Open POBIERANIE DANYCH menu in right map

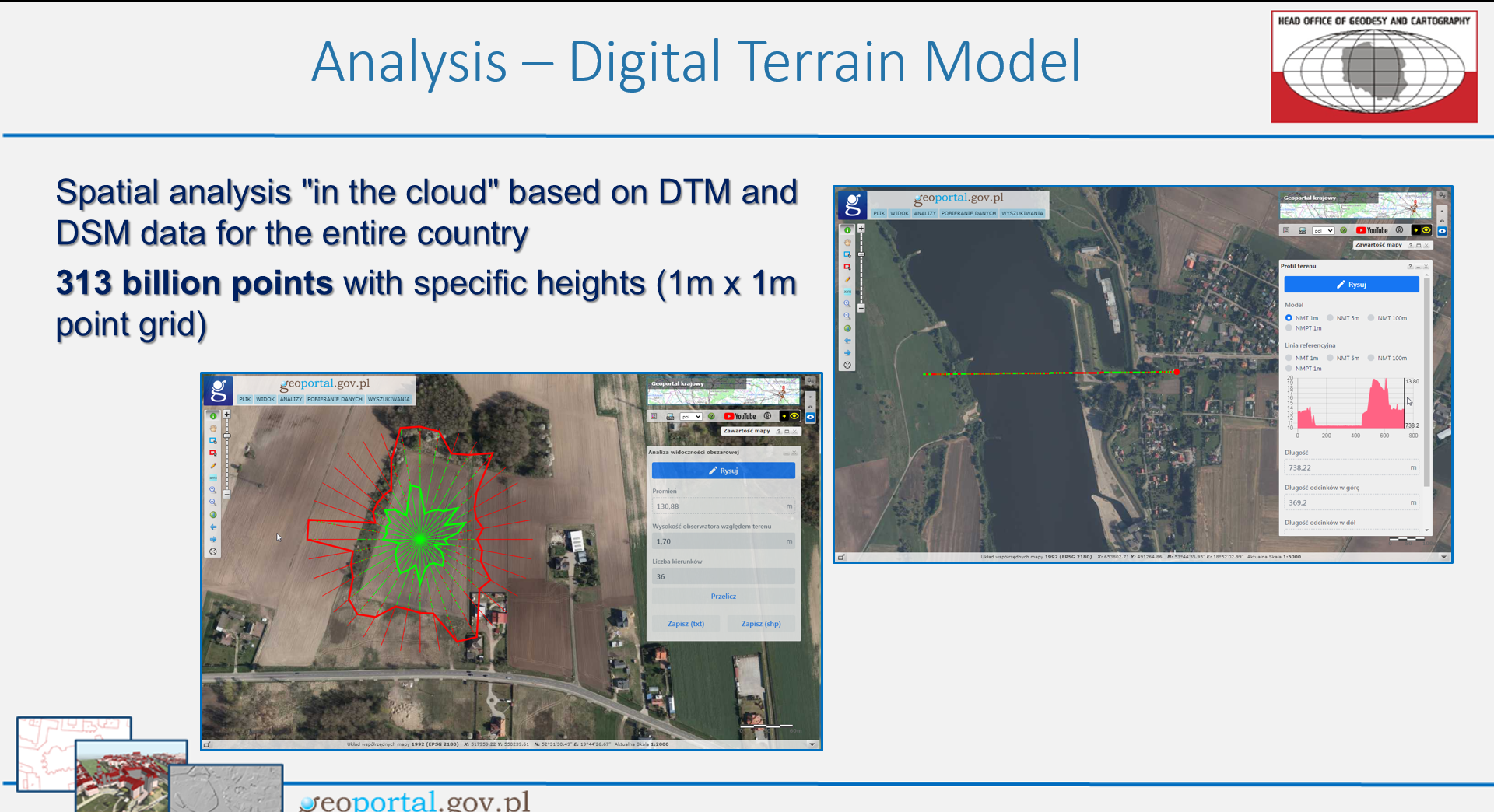tap(968, 213)
